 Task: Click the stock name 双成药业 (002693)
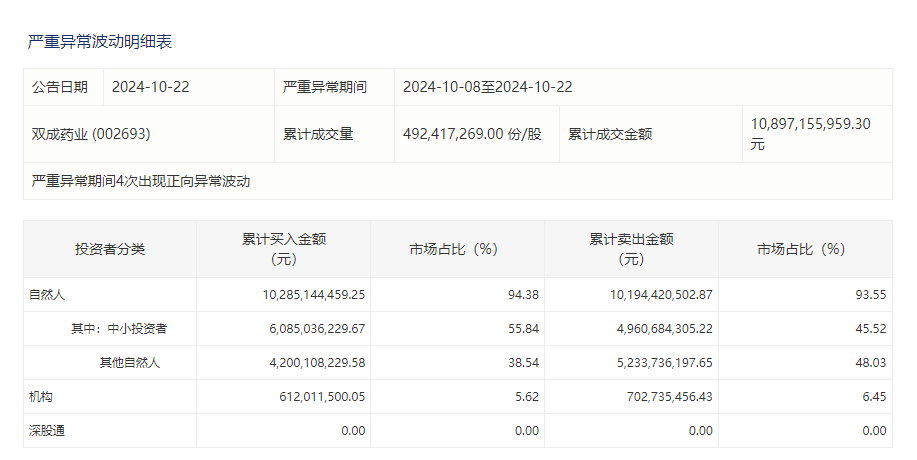click(x=91, y=134)
